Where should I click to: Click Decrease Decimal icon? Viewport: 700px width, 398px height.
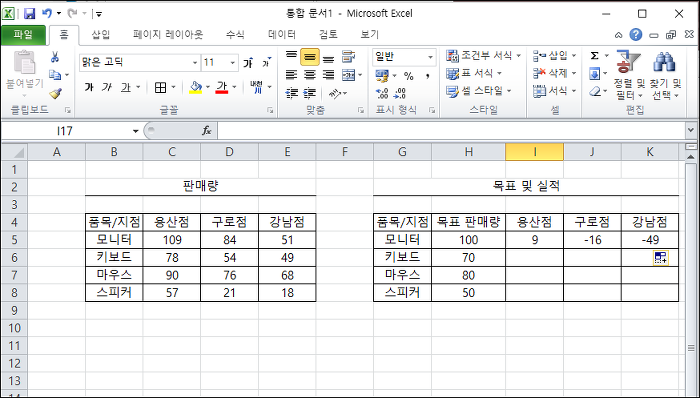400,93
